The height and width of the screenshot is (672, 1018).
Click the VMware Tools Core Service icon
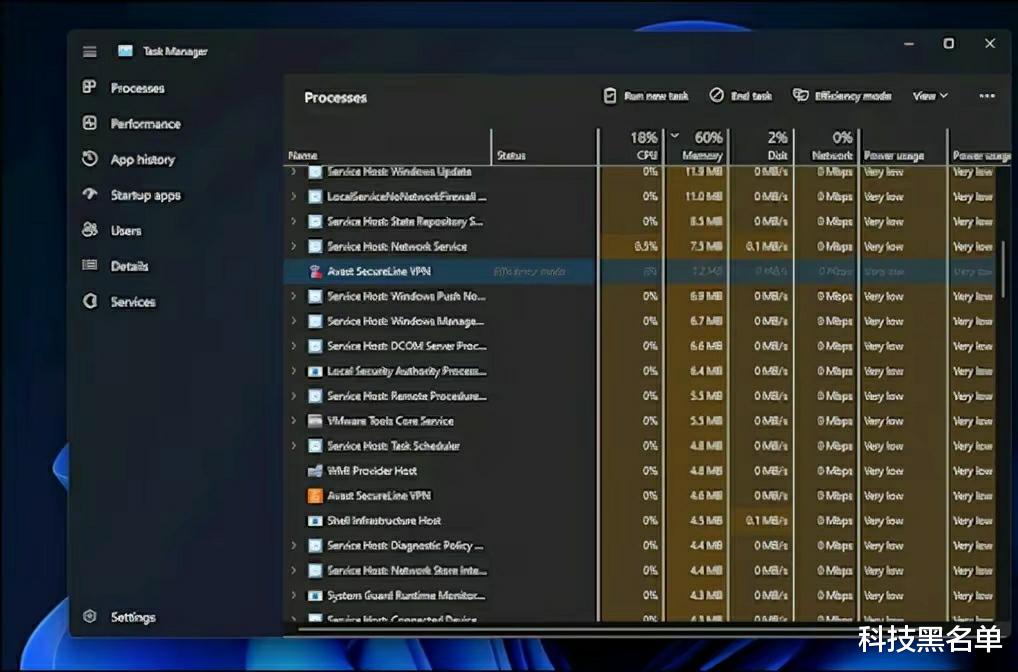point(315,421)
